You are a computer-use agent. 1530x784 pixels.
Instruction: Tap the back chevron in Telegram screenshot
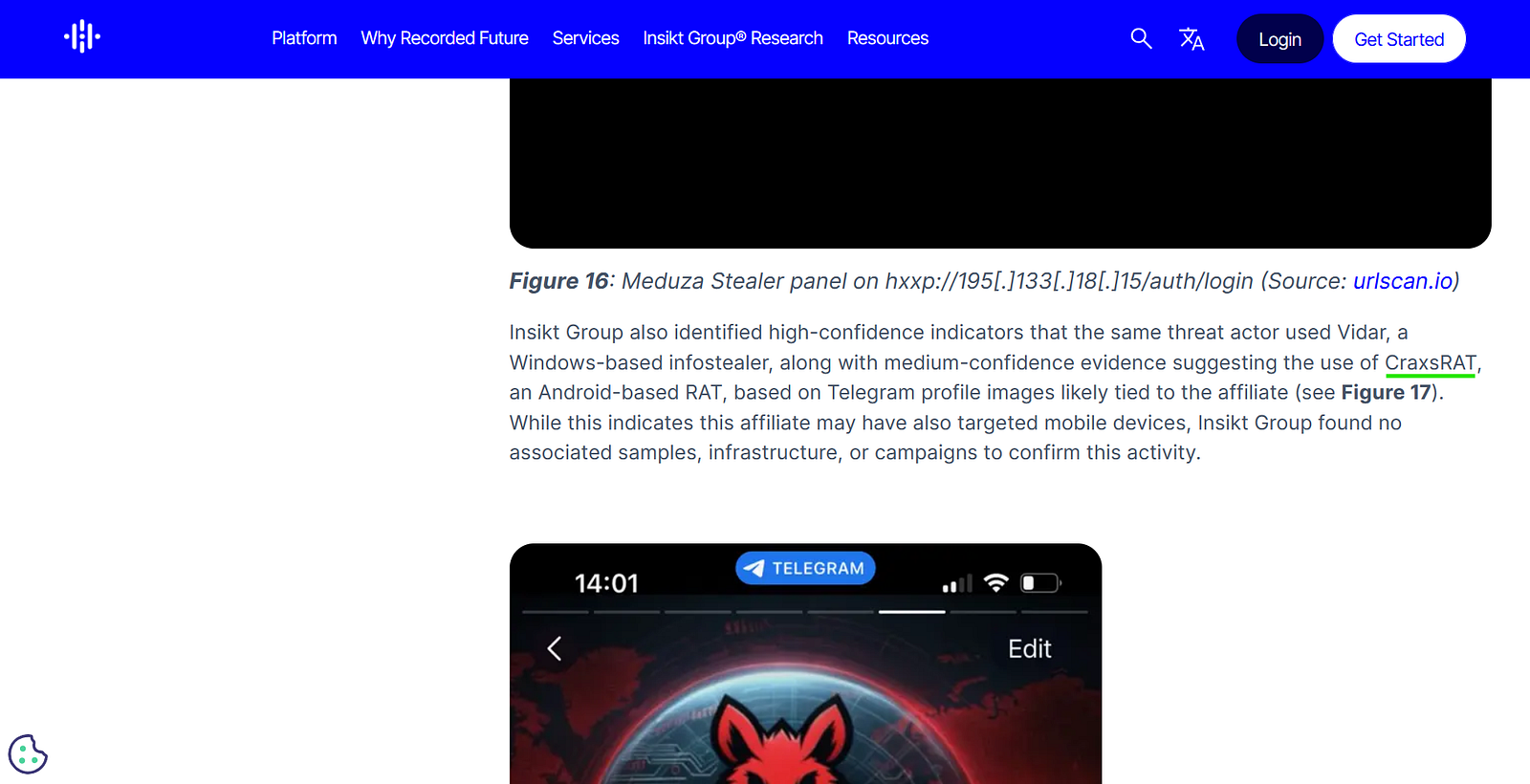pos(555,648)
